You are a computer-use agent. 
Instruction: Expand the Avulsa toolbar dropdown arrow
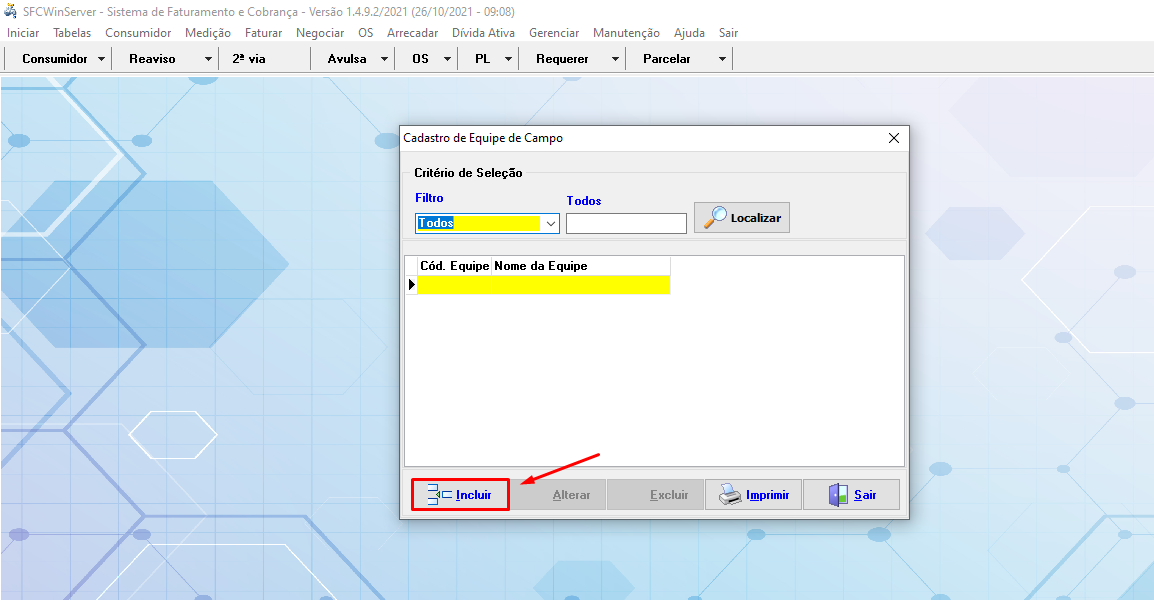(384, 59)
